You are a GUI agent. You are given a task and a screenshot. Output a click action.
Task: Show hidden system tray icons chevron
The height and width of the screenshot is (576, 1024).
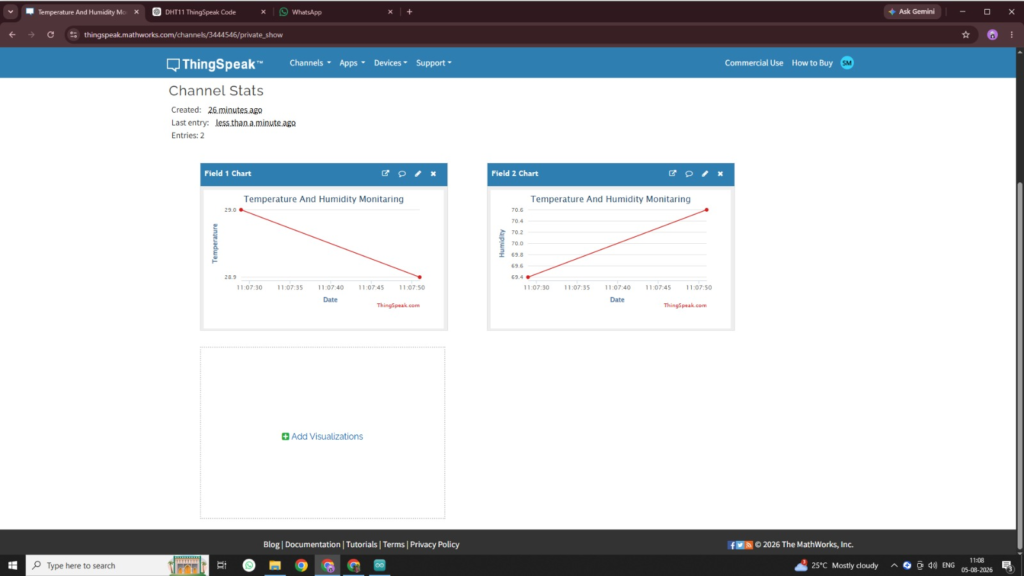pos(894,566)
